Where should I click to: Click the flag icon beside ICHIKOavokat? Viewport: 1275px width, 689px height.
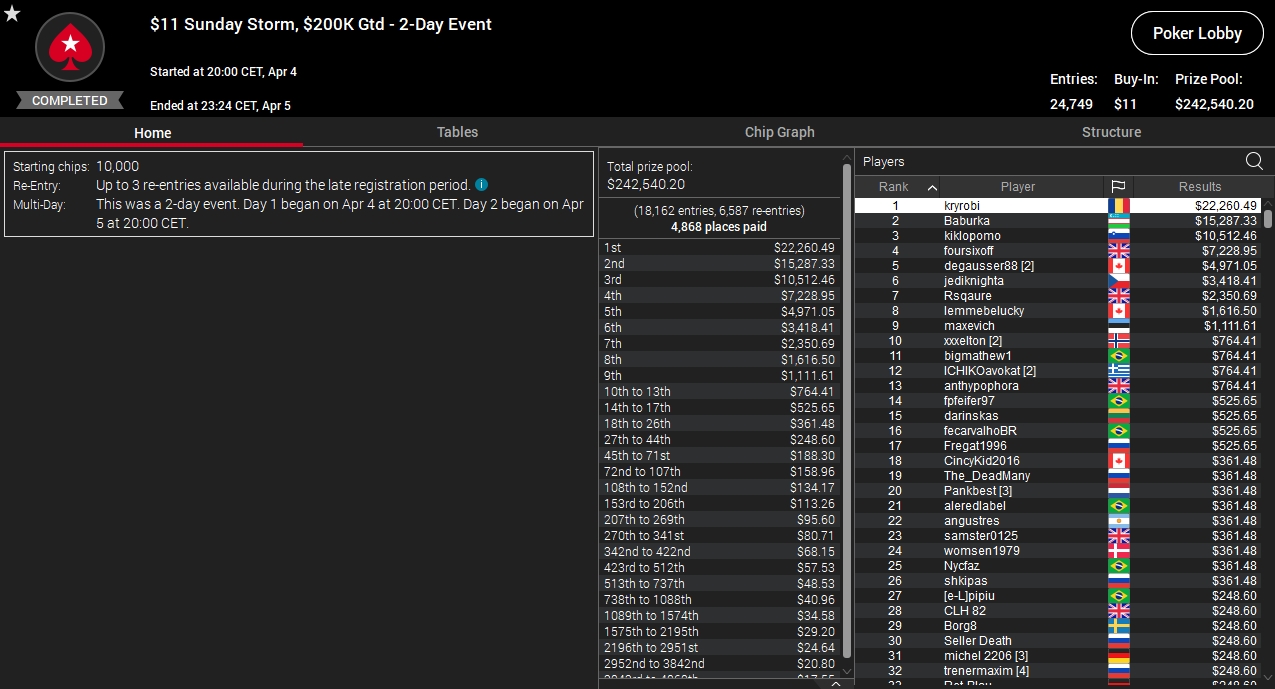click(x=1118, y=371)
